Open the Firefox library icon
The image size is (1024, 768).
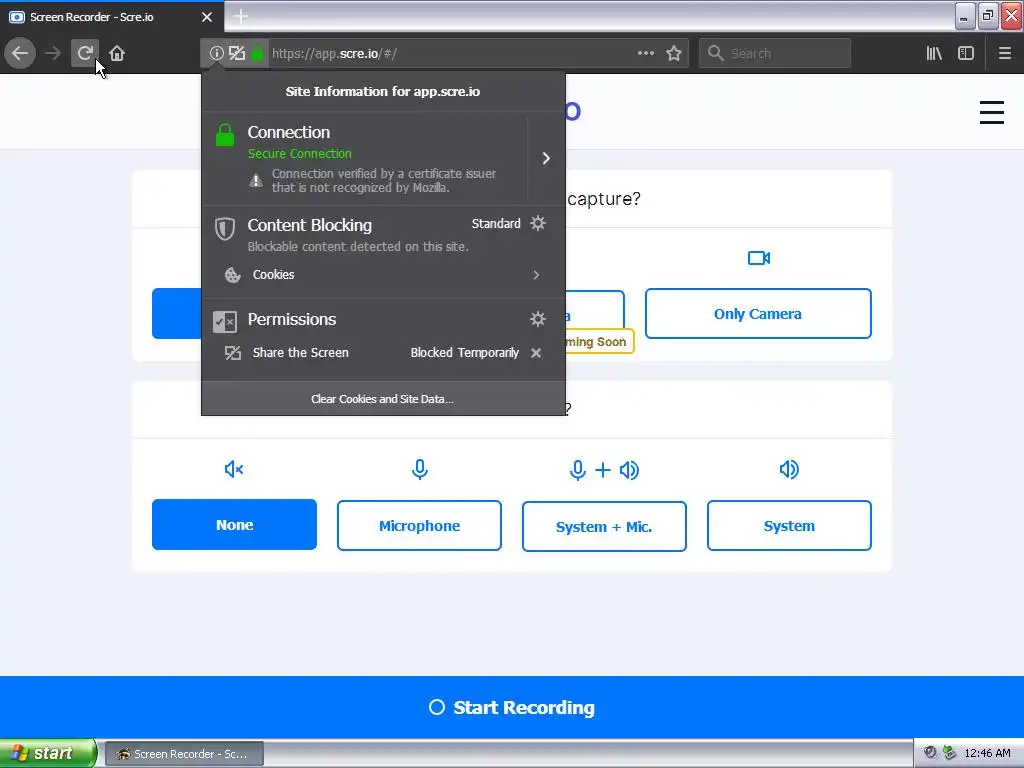coord(934,53)
